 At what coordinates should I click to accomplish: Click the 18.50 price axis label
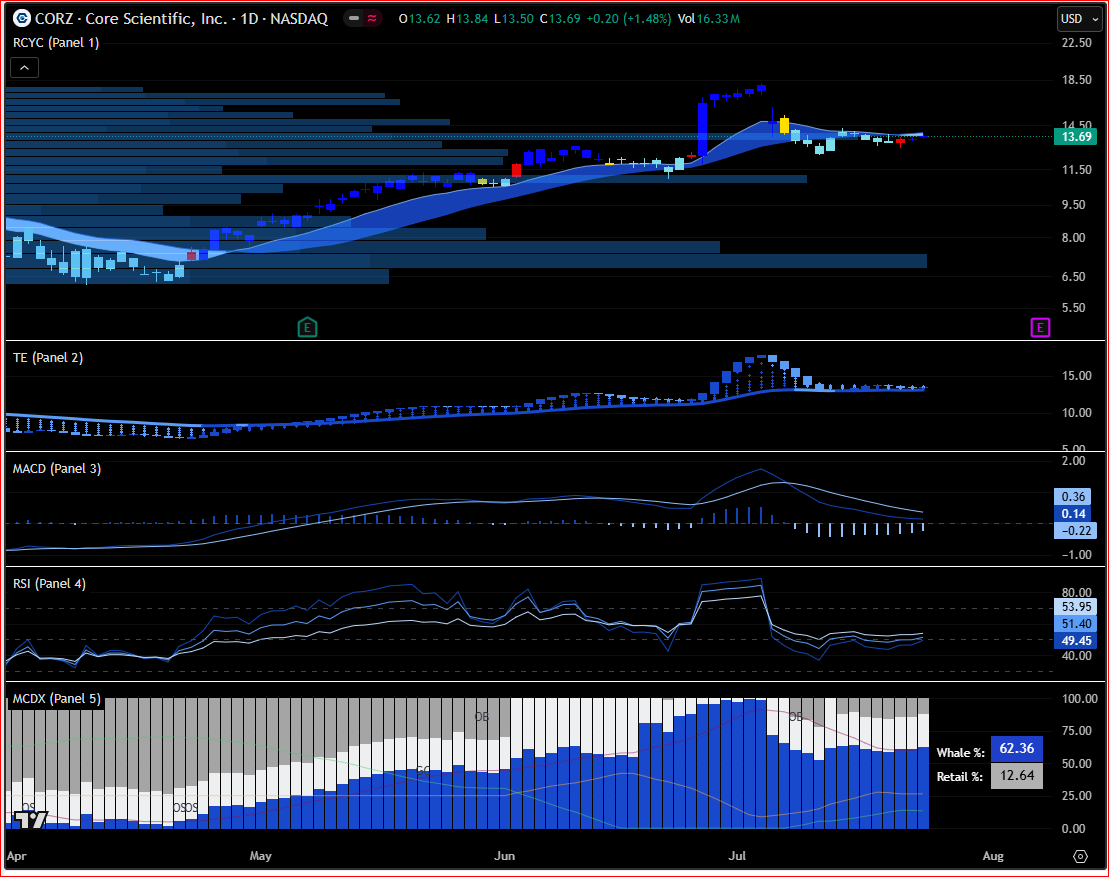coord(1076,80)
